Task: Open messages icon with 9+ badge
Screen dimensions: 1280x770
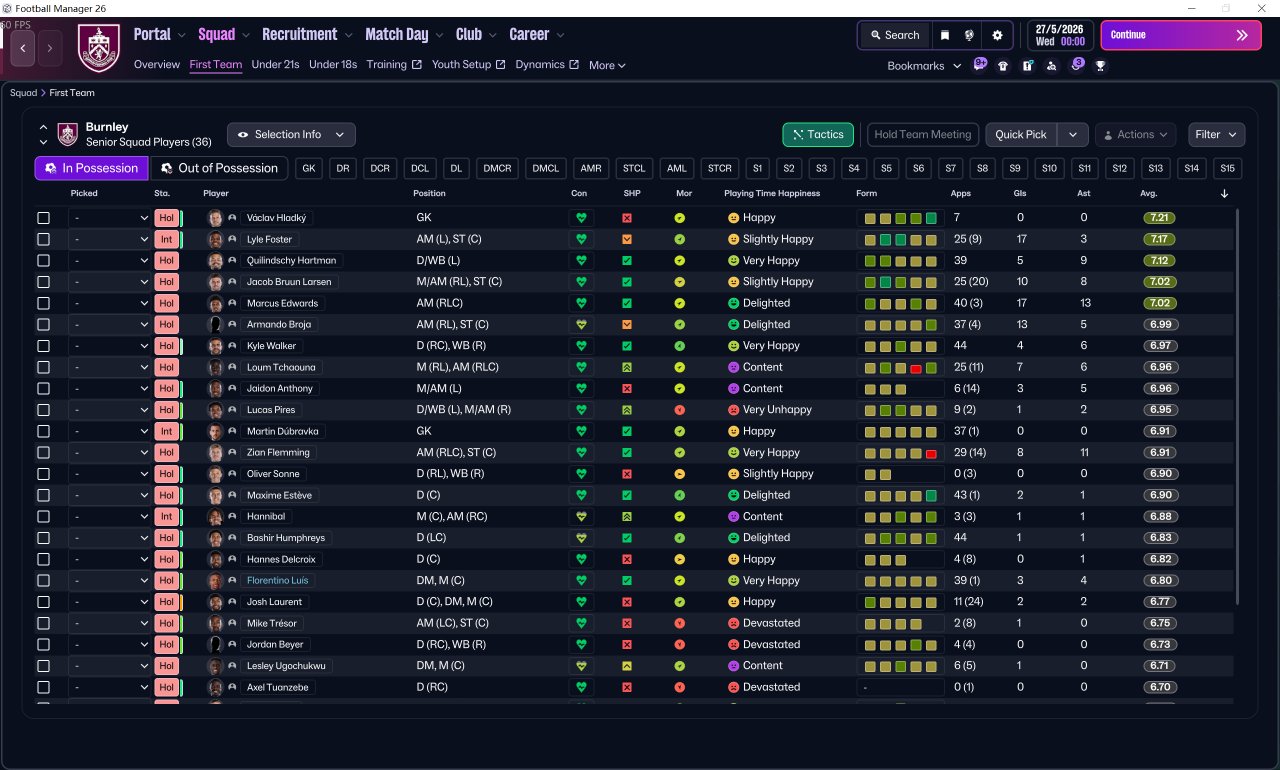Action: pos(979,65)
